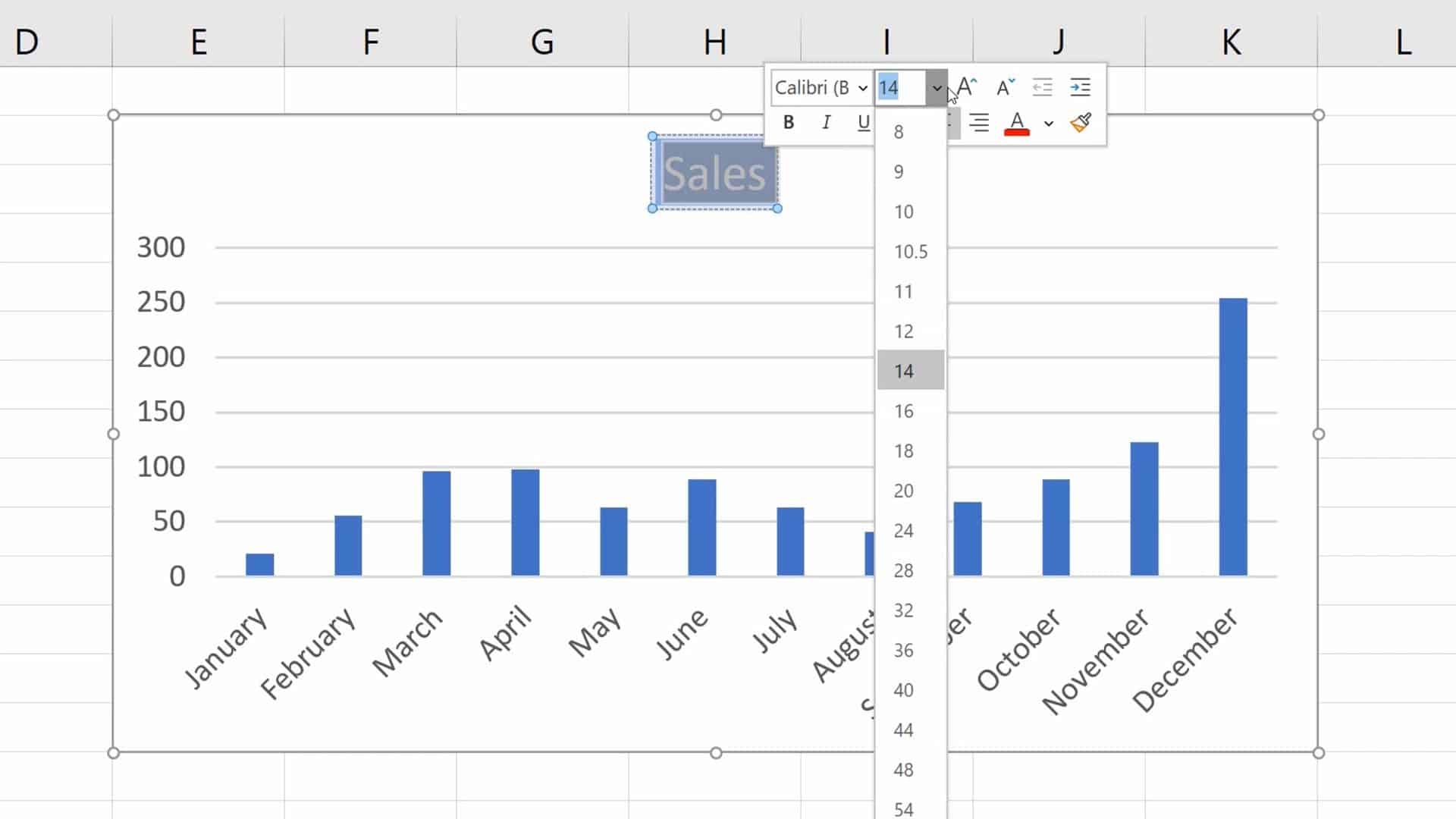
Task: Click the Increase Indent icon
Action: (1080, 87)
